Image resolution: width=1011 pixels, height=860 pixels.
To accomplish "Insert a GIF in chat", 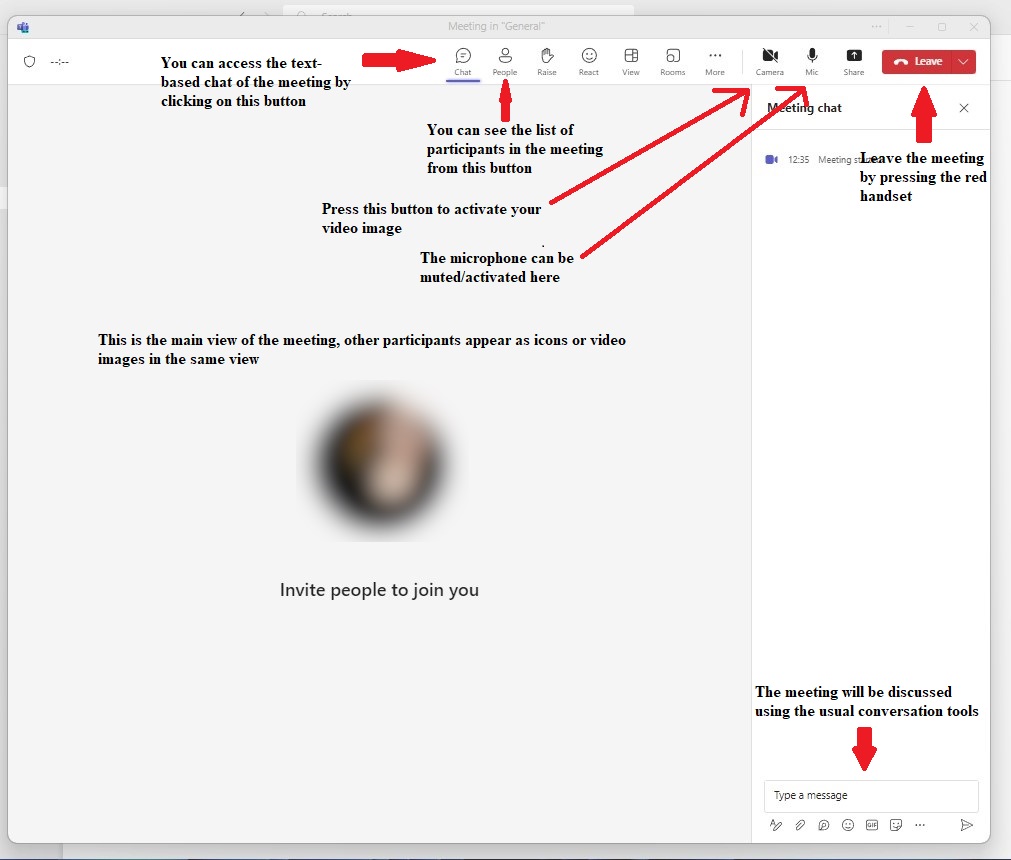I will tap(872, 825).
